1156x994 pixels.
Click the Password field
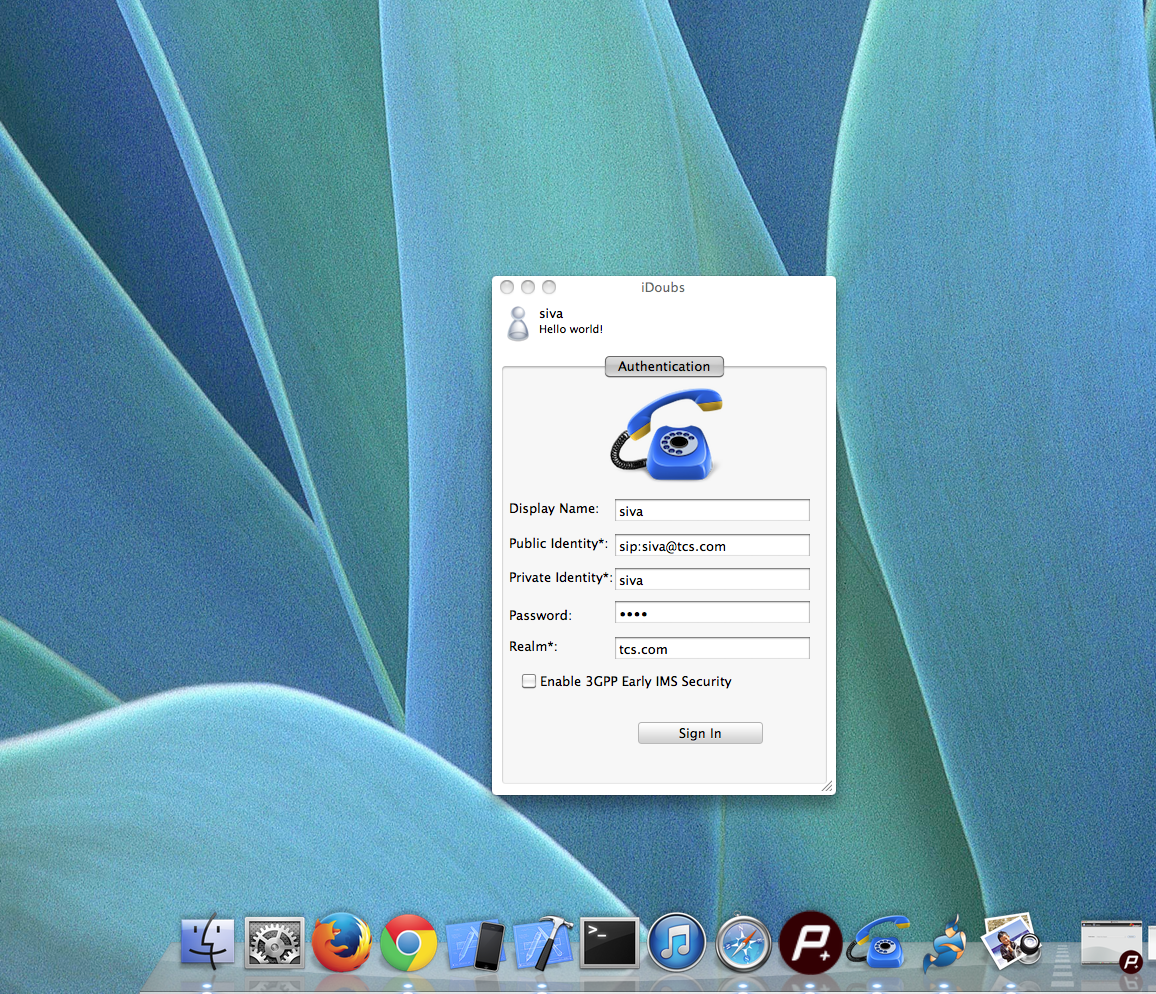[x=712, y=611]
